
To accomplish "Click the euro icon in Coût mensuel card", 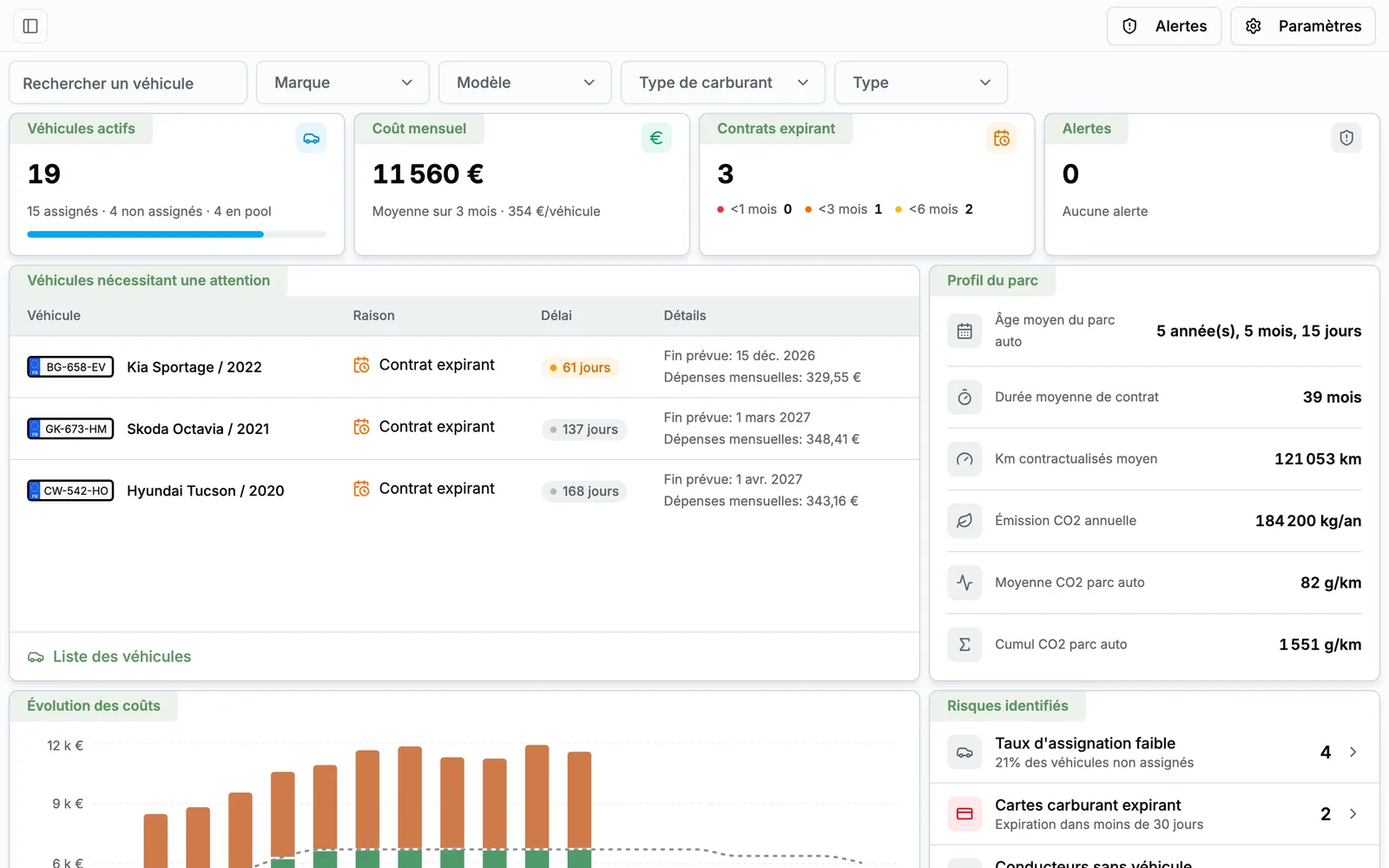I will (x=656, y=138).
